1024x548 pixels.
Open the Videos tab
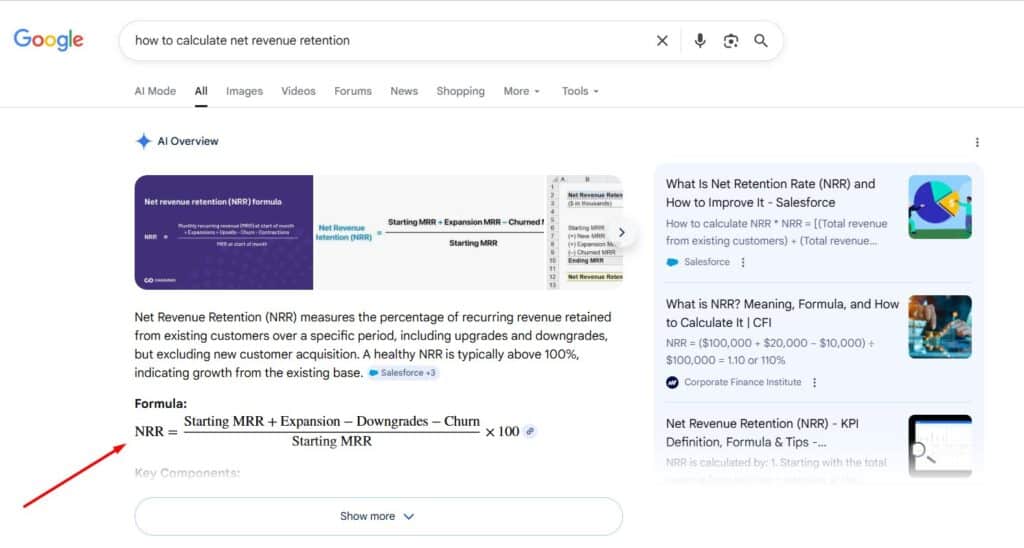coord(298,91)
